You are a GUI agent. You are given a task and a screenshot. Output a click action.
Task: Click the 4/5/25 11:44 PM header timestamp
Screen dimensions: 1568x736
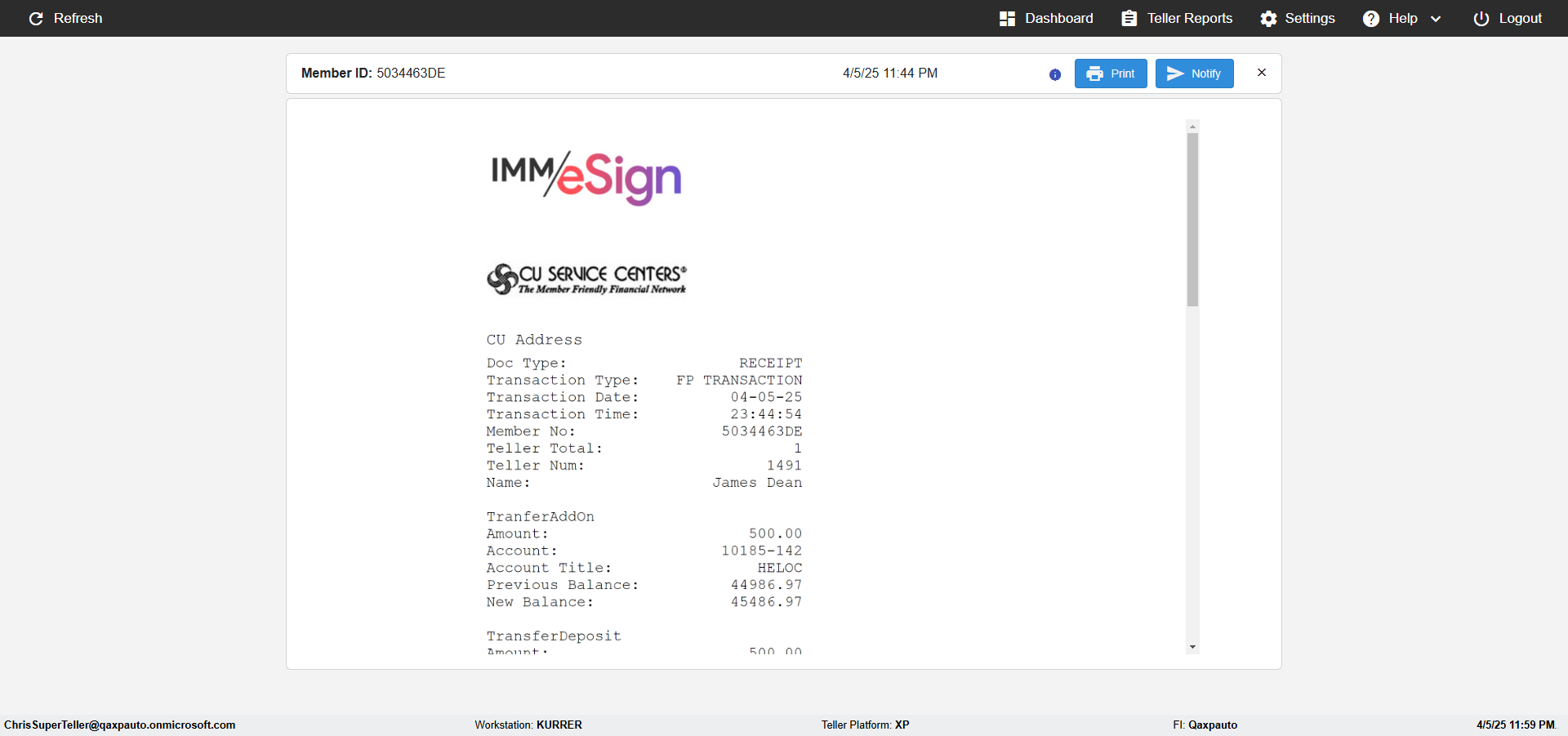tap(890, 73)
